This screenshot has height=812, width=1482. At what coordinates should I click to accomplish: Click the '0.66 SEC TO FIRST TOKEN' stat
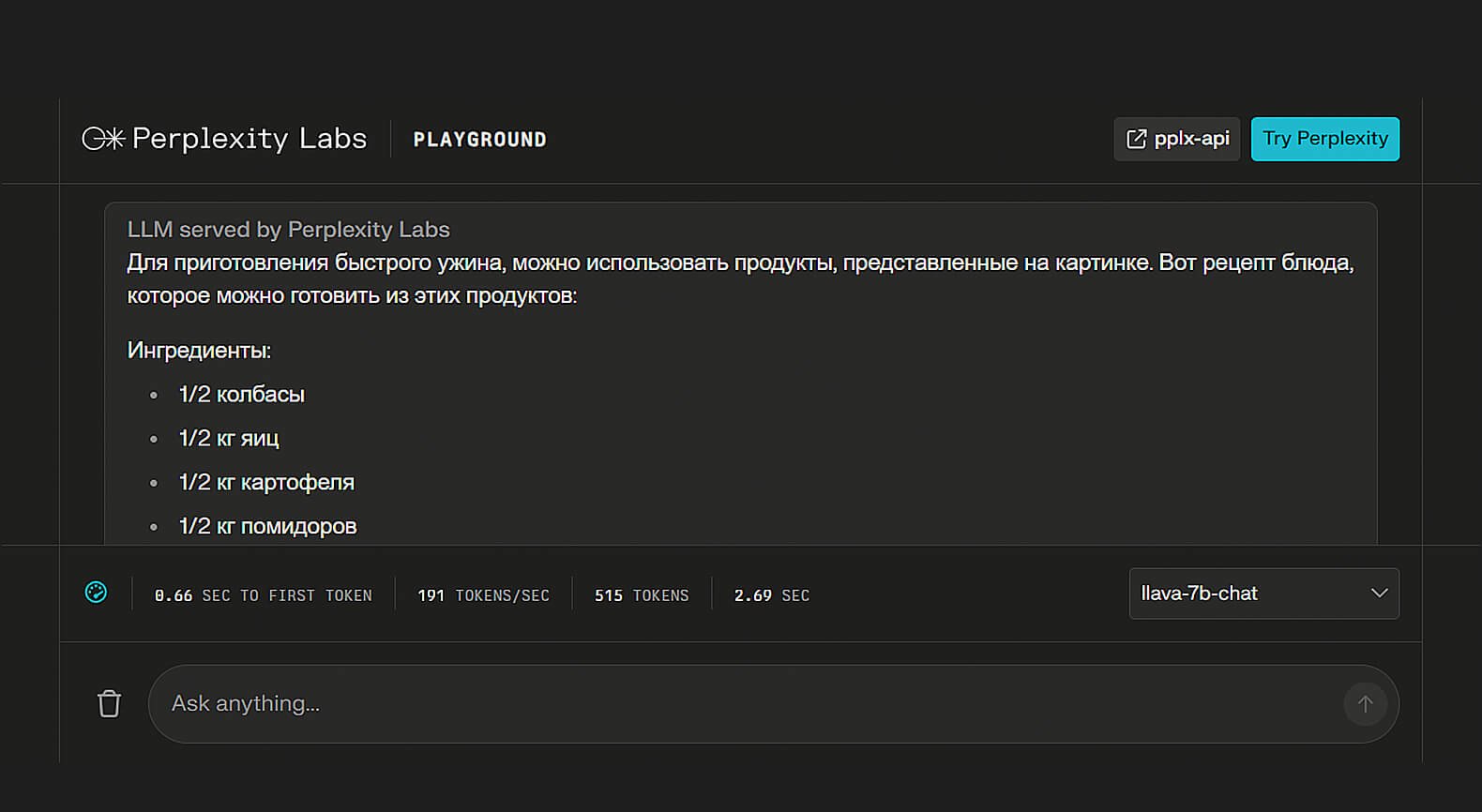click(x=263, y=595)
